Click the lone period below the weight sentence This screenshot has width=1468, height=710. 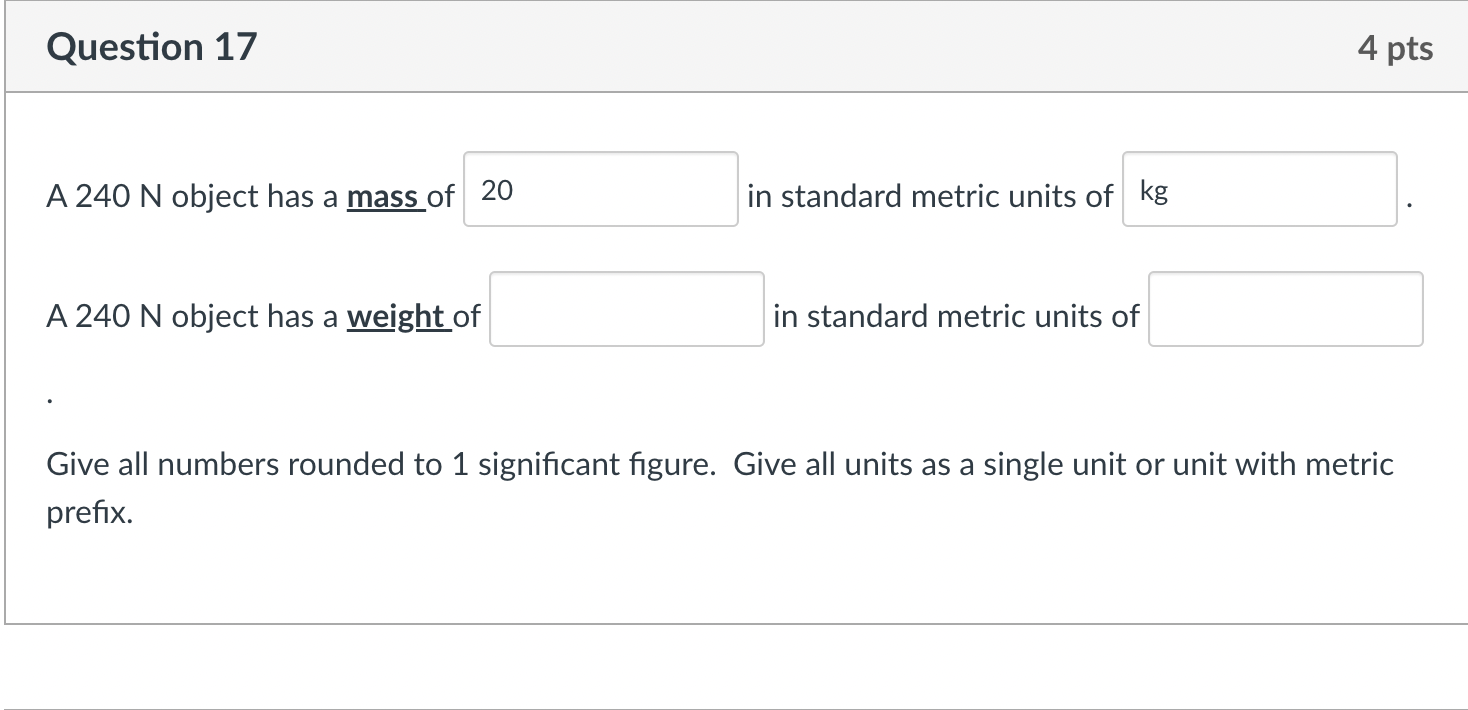coord(50,397)
